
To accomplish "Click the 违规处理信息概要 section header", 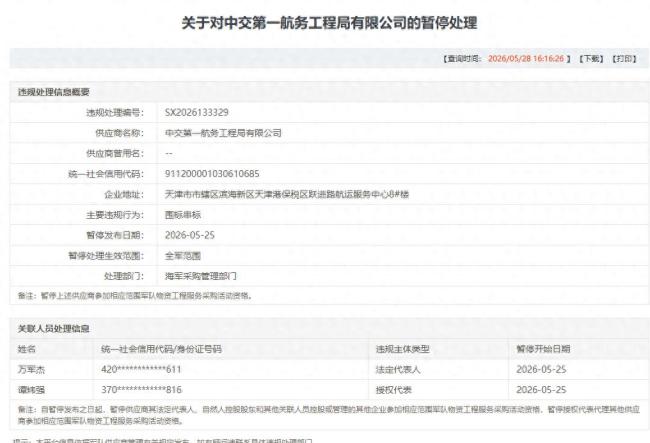I will 53,92.
